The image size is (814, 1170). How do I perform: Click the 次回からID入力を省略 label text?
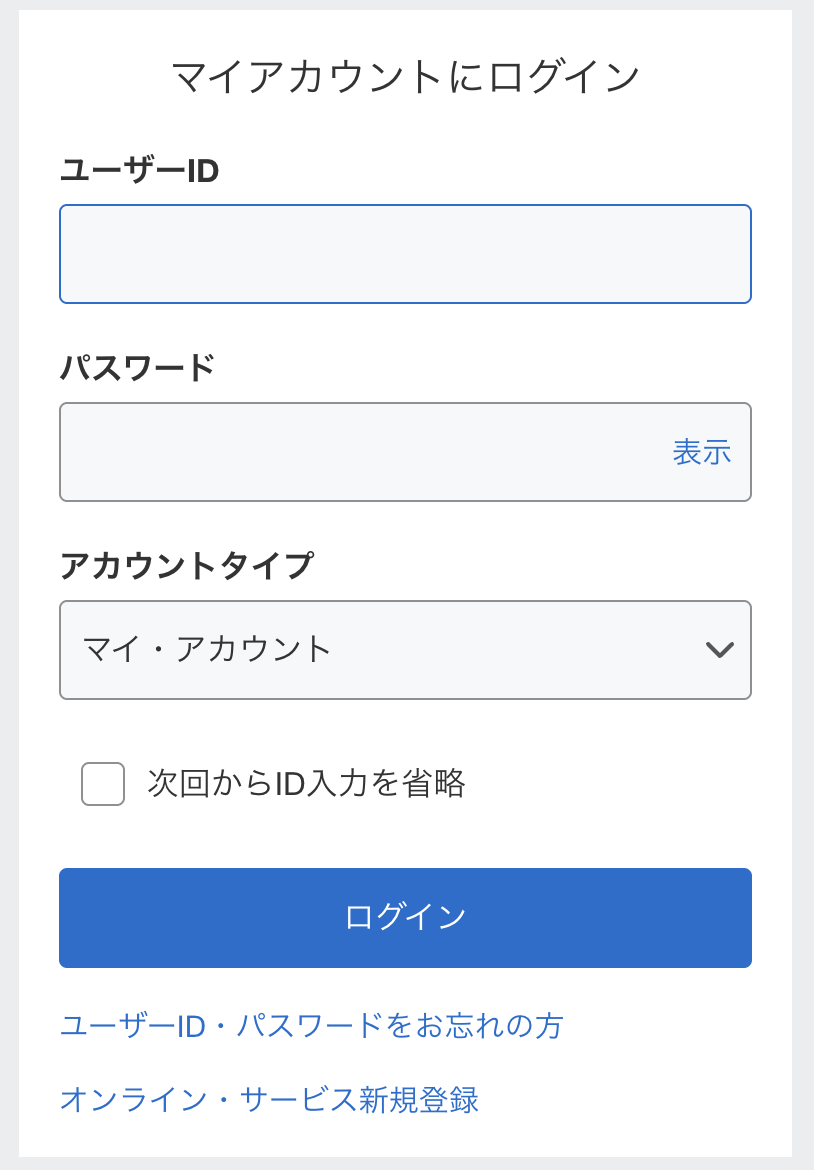306,784
